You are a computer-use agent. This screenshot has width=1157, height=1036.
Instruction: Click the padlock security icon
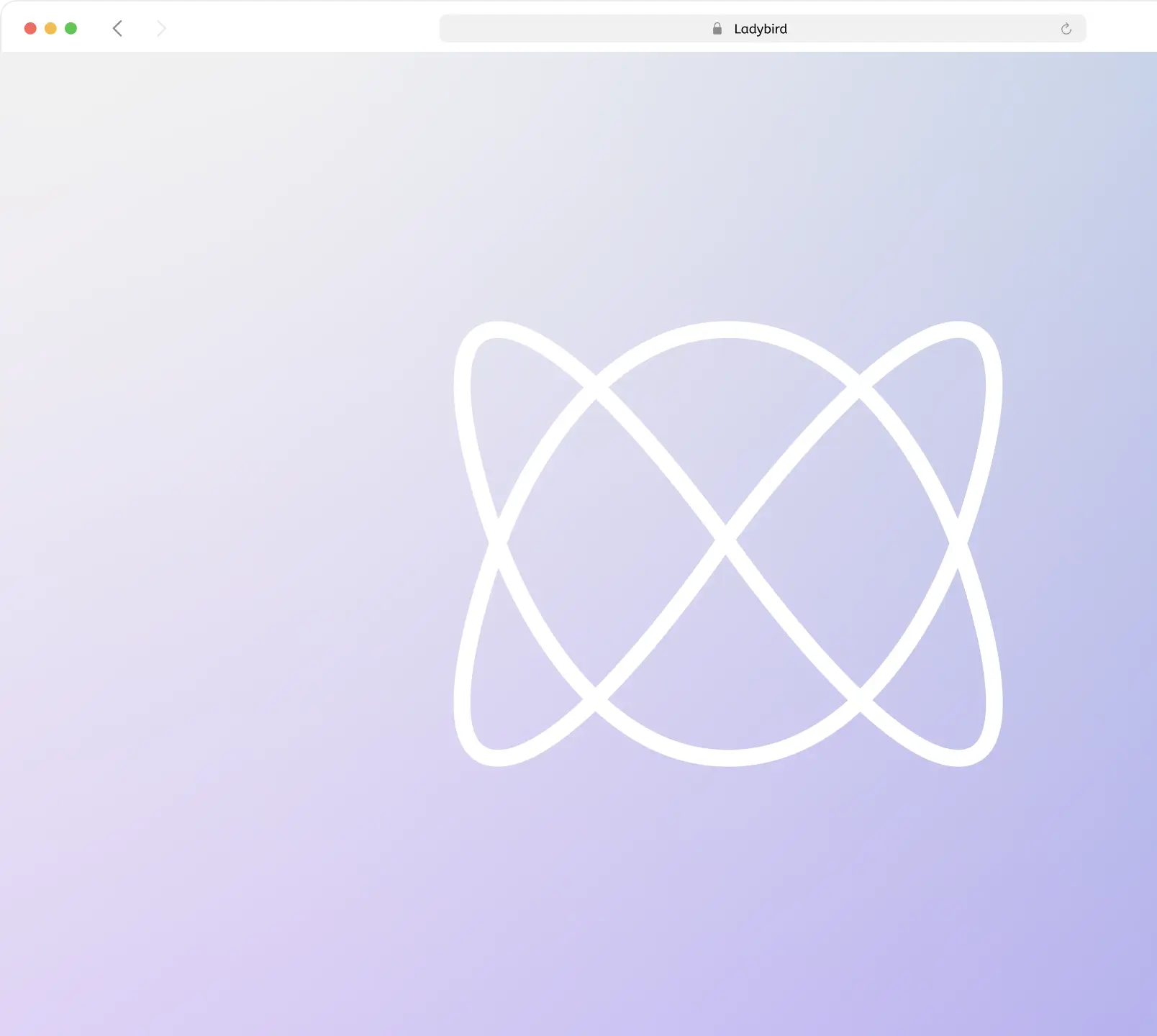(717, 29)
